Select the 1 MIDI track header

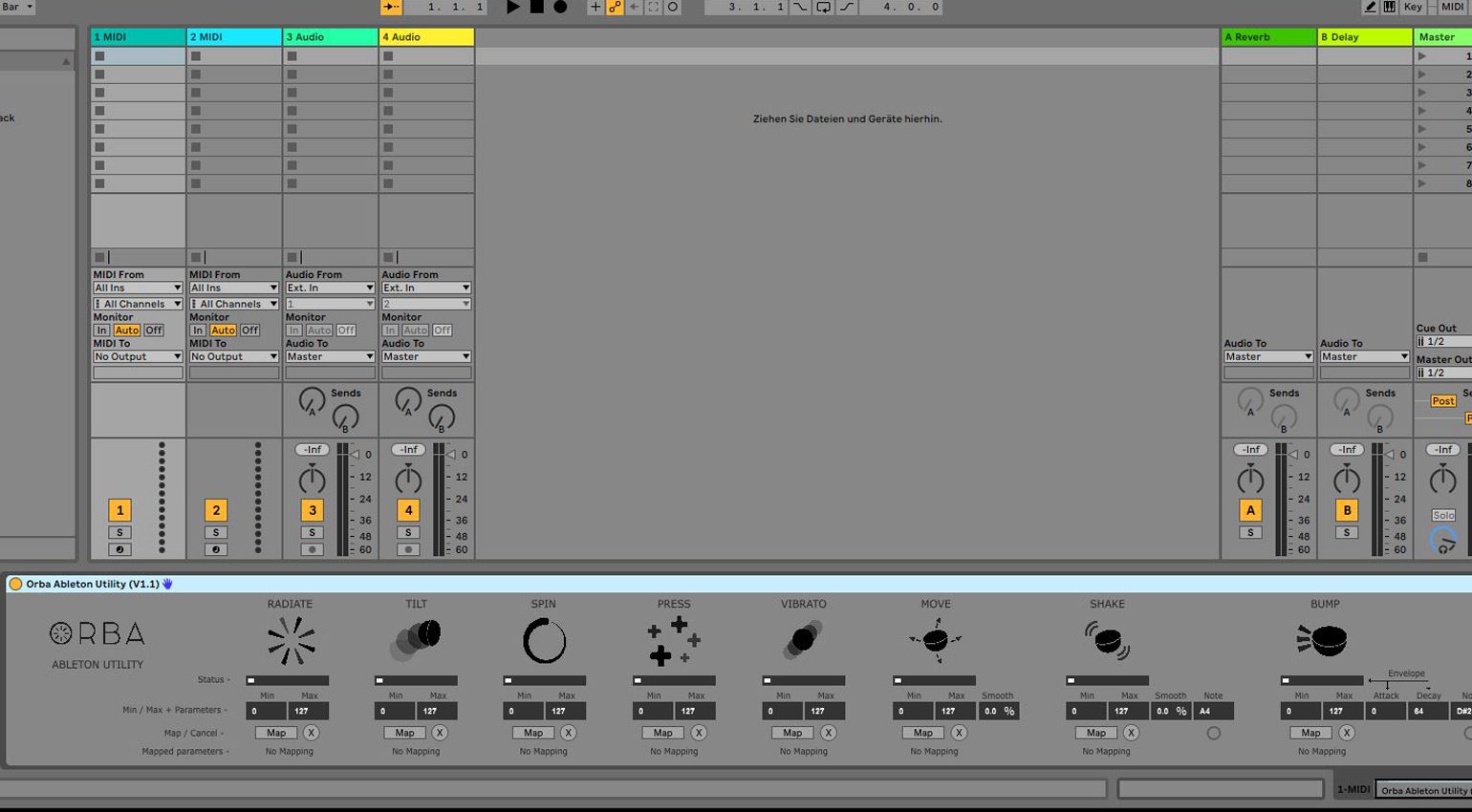138,37
